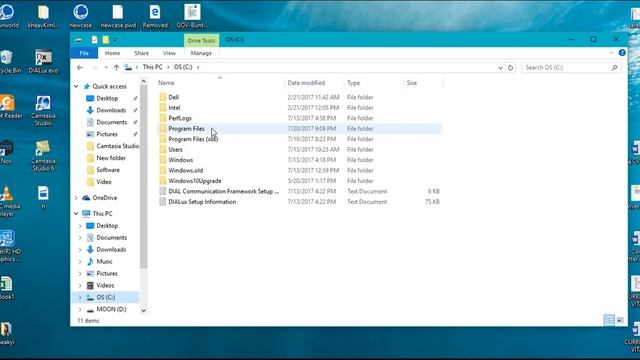Viewport: 640px width, 360px height.
Task: Select Quick access in navigation pane
Action: [109, 87]
